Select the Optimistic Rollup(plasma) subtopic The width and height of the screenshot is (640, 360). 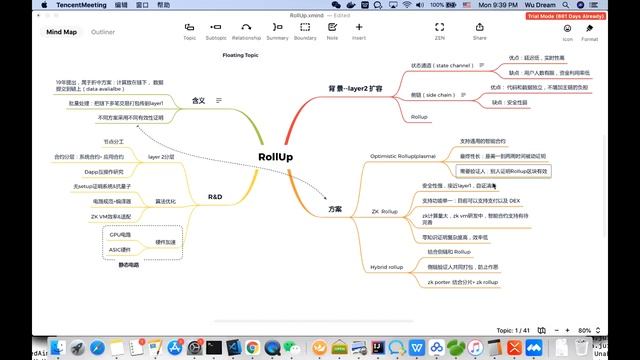pyautogui.click(x=403, y=156)
